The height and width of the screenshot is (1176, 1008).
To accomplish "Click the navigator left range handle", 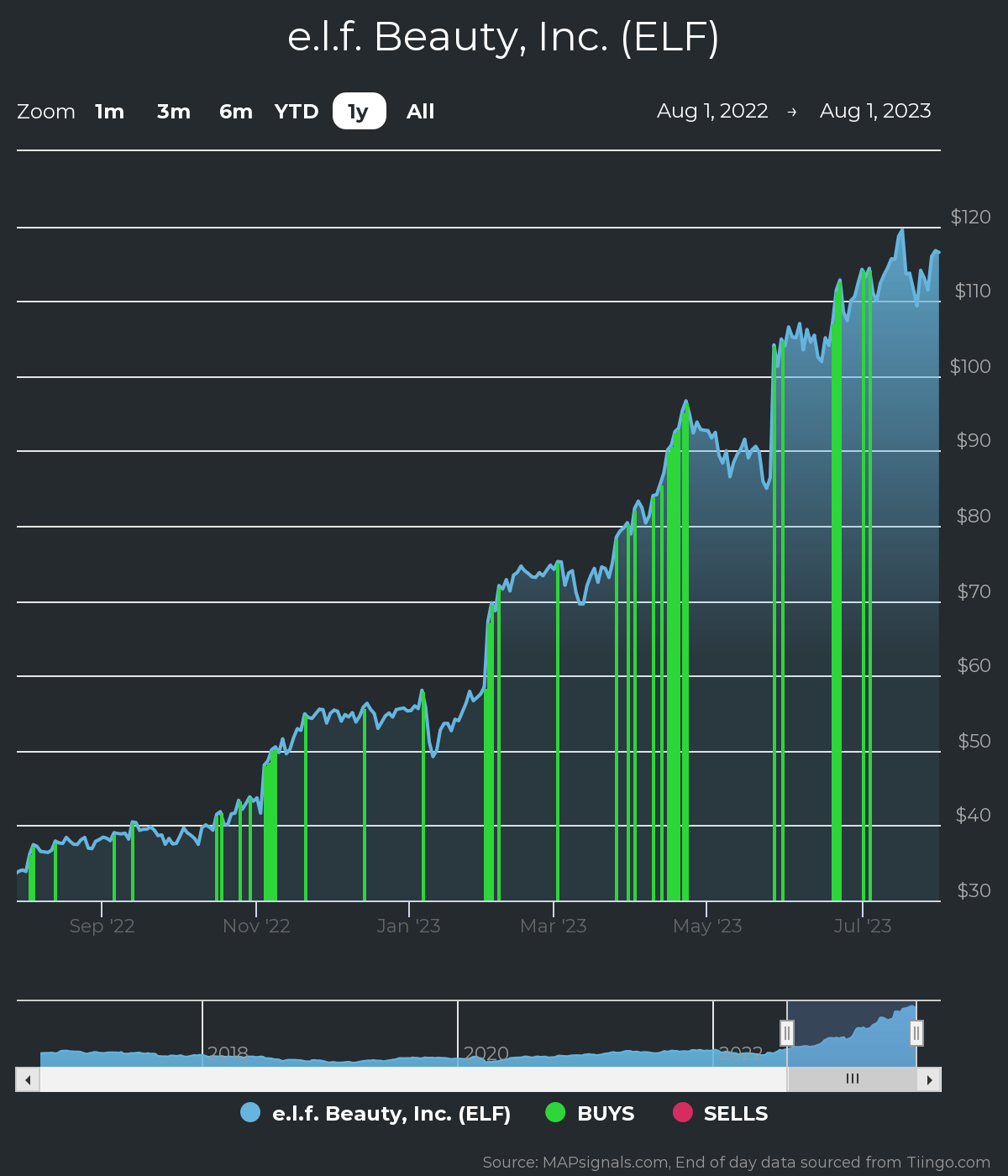I will 787,1032.
